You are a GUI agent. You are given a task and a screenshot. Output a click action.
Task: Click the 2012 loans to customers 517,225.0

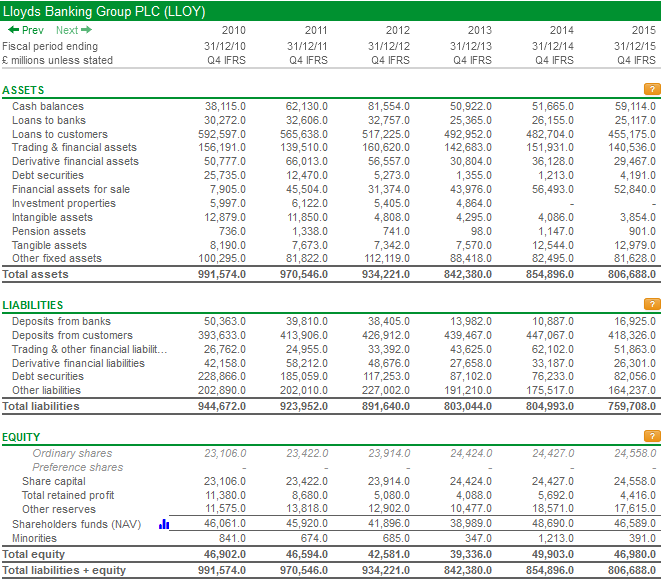point(386,134)
